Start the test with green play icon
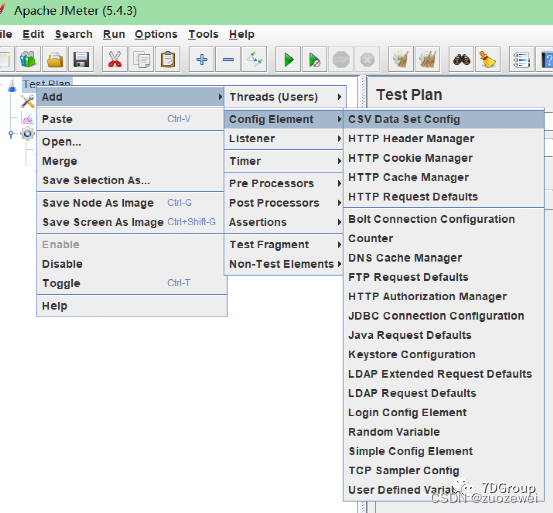 click(288, 59)
